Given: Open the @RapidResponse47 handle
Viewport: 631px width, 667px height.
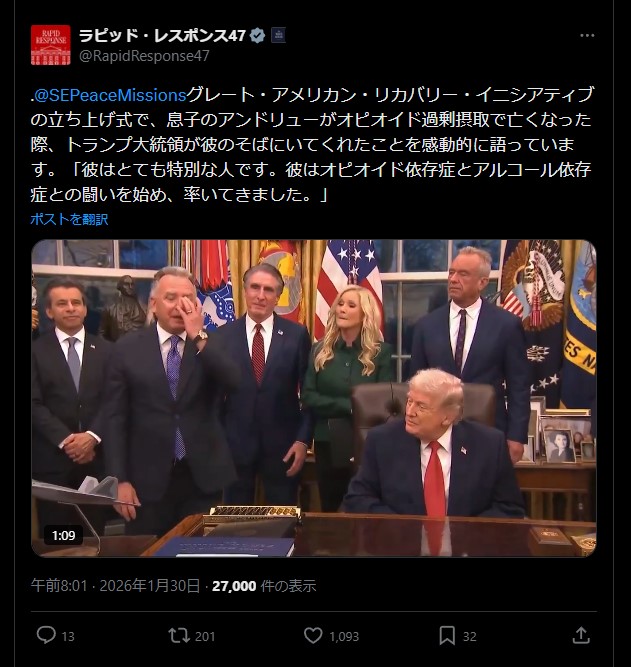Looking at the screenshot, I should (144, 56).
